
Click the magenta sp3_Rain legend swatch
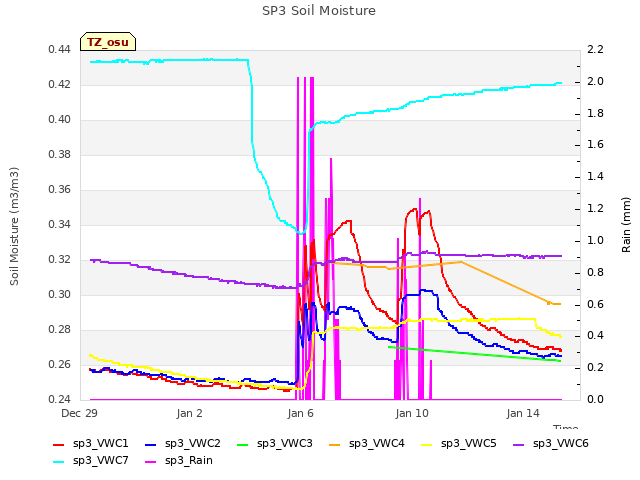pyautogui.click(x=151, y=462)
